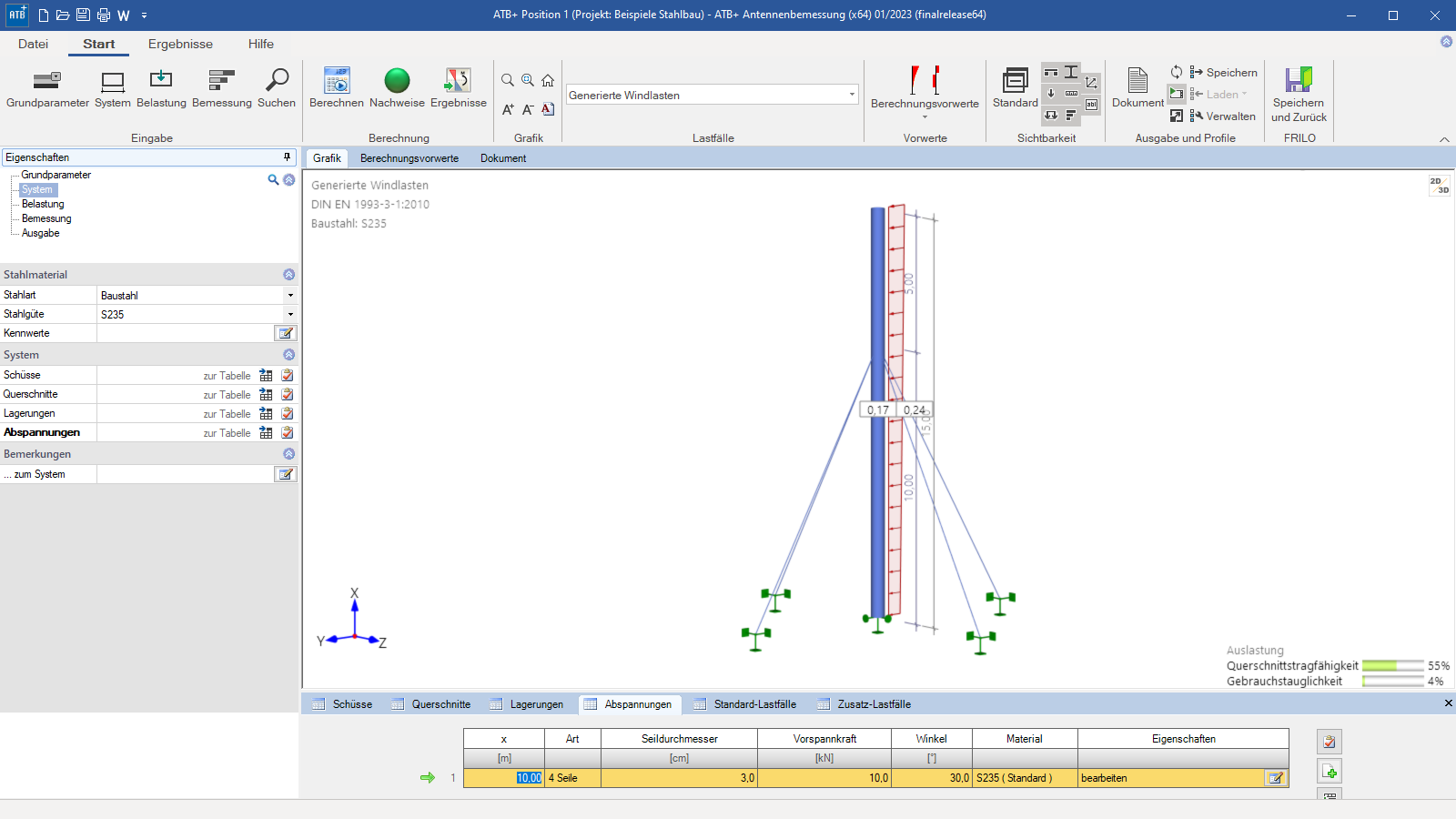Toggle abl label visibility icon

point(1091,105)
